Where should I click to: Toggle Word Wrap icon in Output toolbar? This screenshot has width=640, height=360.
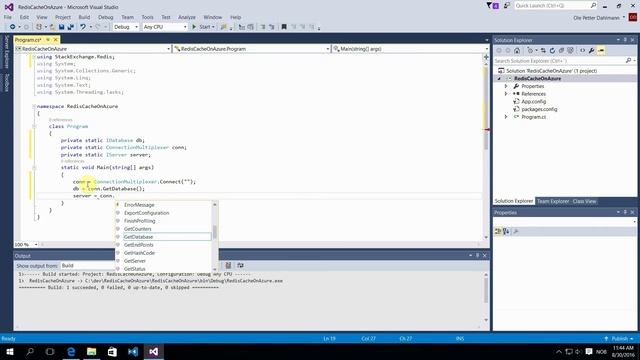pyautogui.click(x=240, y=265)
